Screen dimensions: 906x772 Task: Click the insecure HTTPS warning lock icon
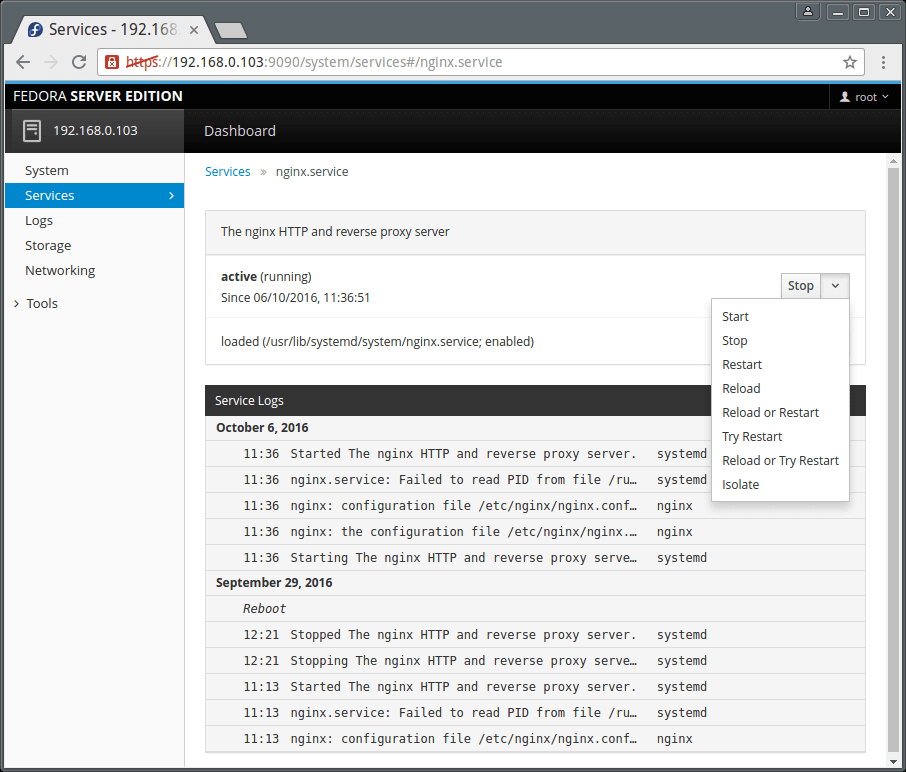113,62
